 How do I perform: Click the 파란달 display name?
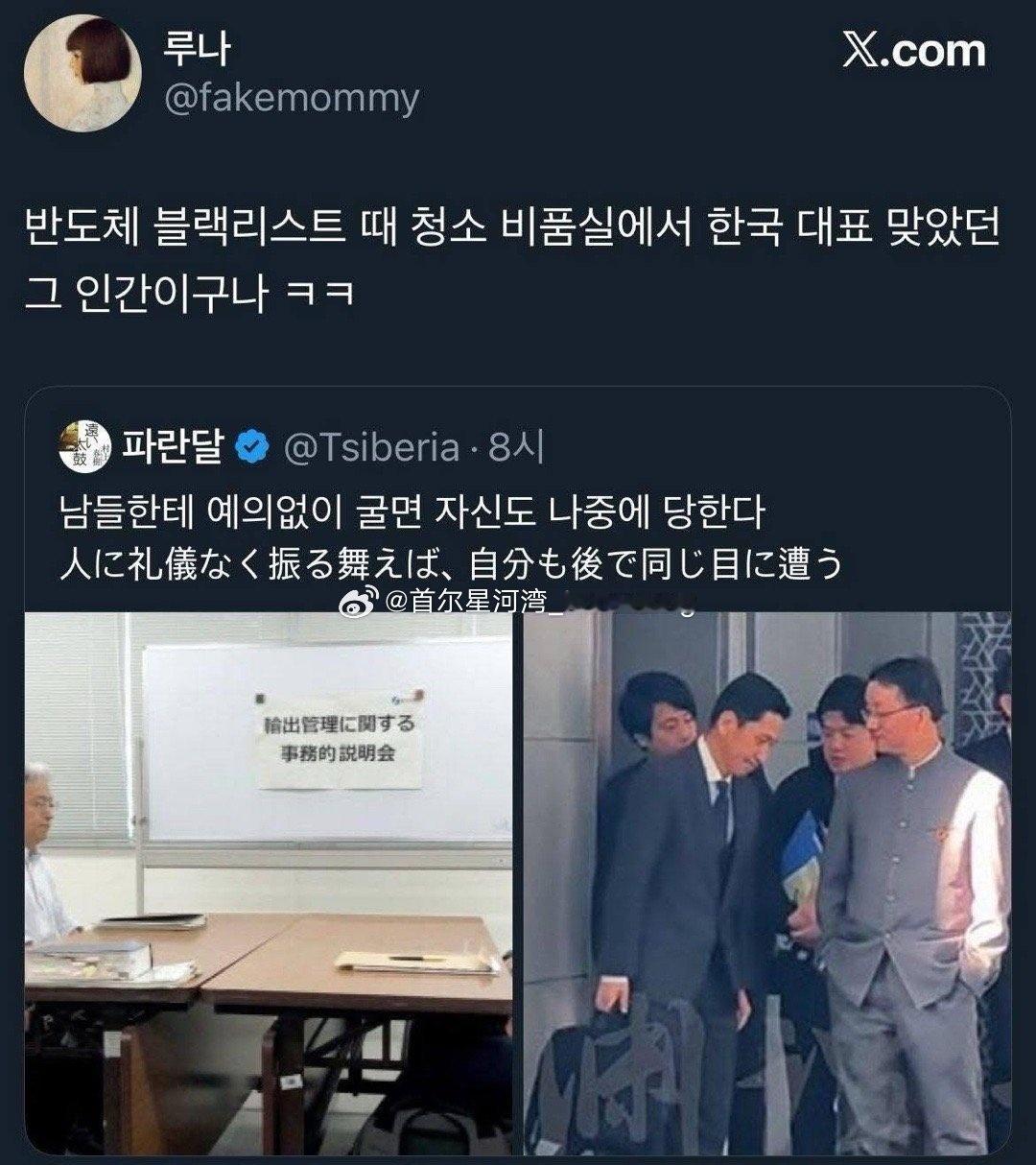click(x=173, y=447)
